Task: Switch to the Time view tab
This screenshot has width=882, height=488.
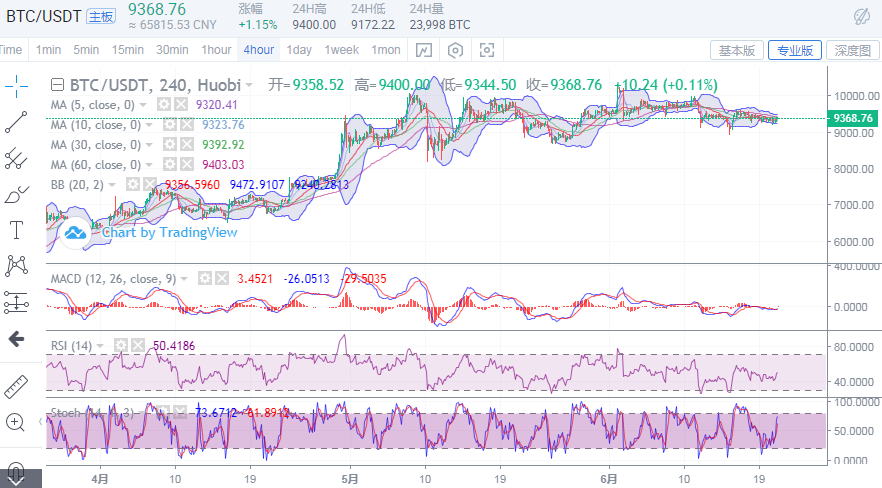Action: [x=11, y=50]
